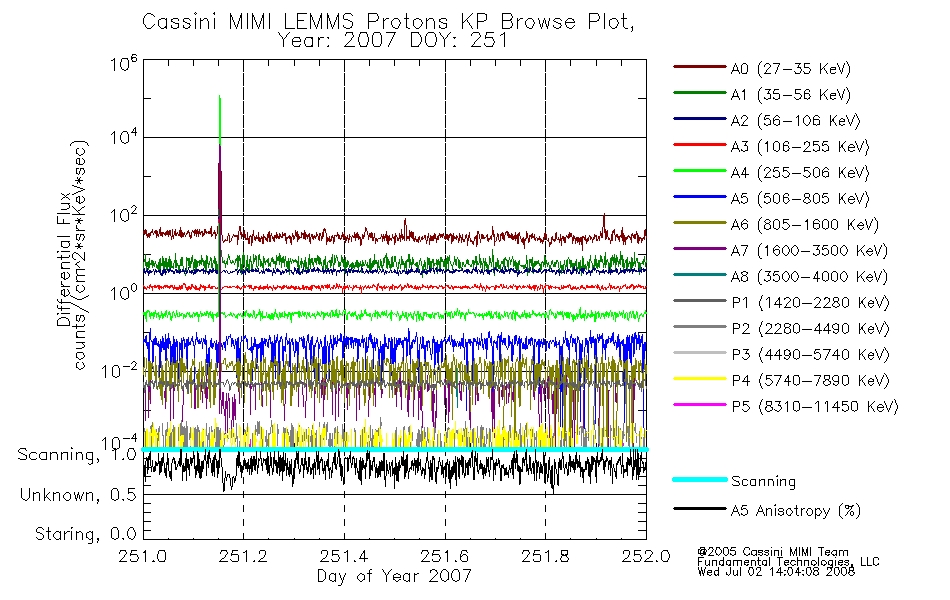This screenshot has width=950, height=600.
Task: Click the Scanning, 1.0 axis label
Action: [x=77, y=455]
